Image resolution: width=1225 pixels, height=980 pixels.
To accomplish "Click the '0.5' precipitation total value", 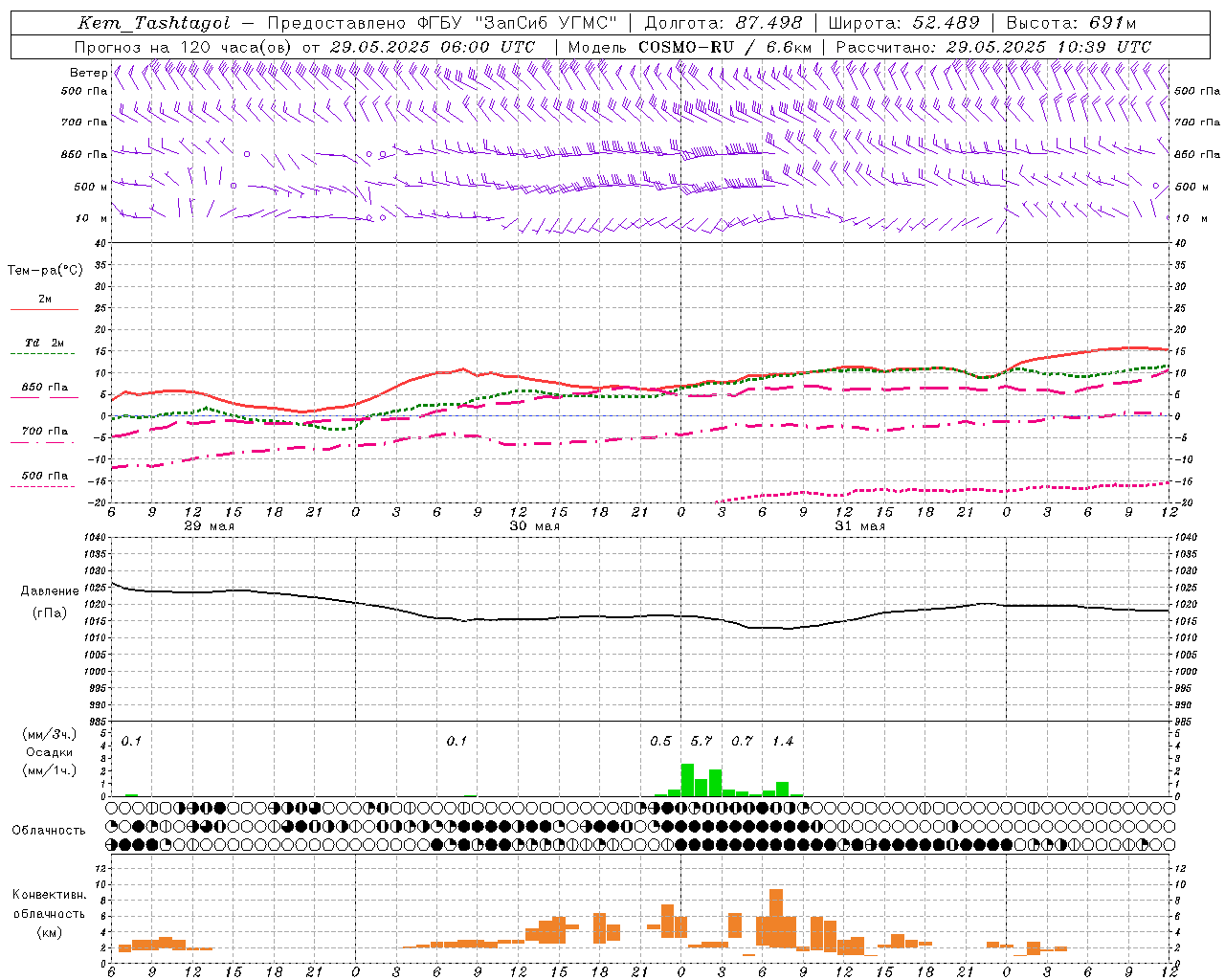I will tap(660, 741).
